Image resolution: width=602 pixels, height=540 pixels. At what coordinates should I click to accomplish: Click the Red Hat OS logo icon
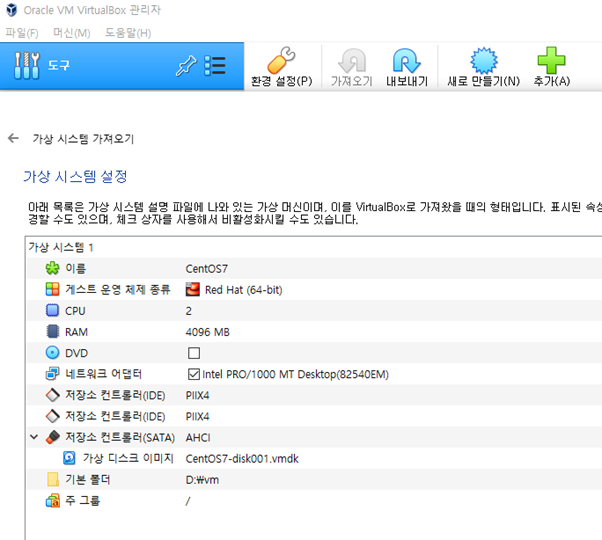coord(193,289)
